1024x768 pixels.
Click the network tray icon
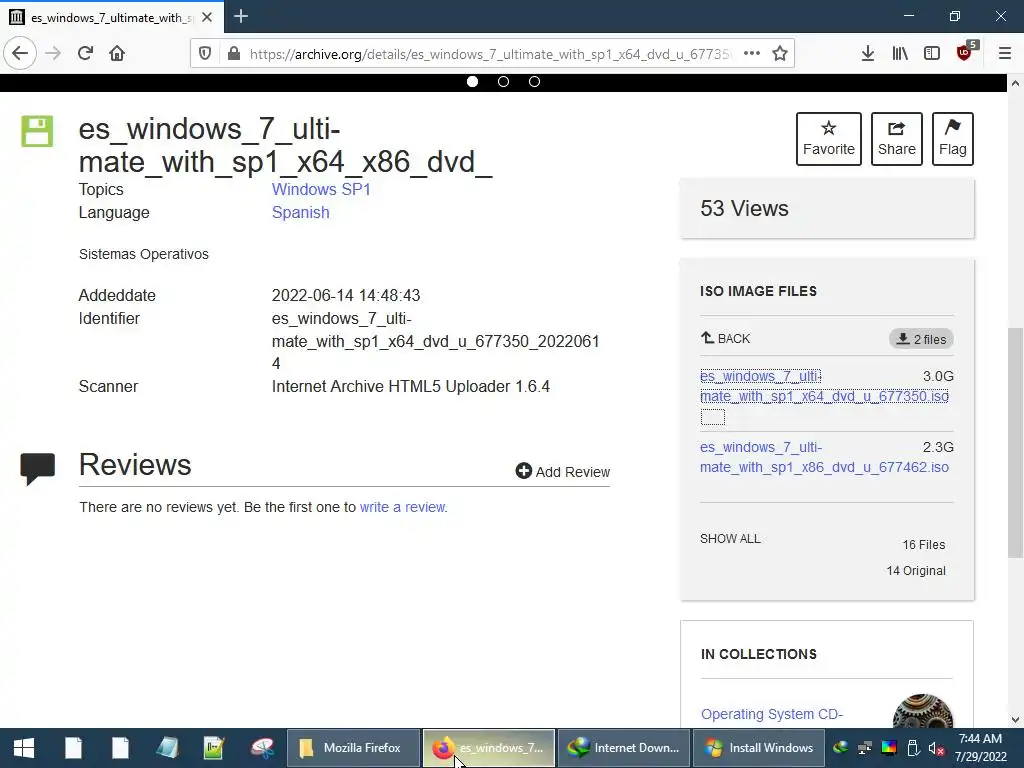coord(865,748)
